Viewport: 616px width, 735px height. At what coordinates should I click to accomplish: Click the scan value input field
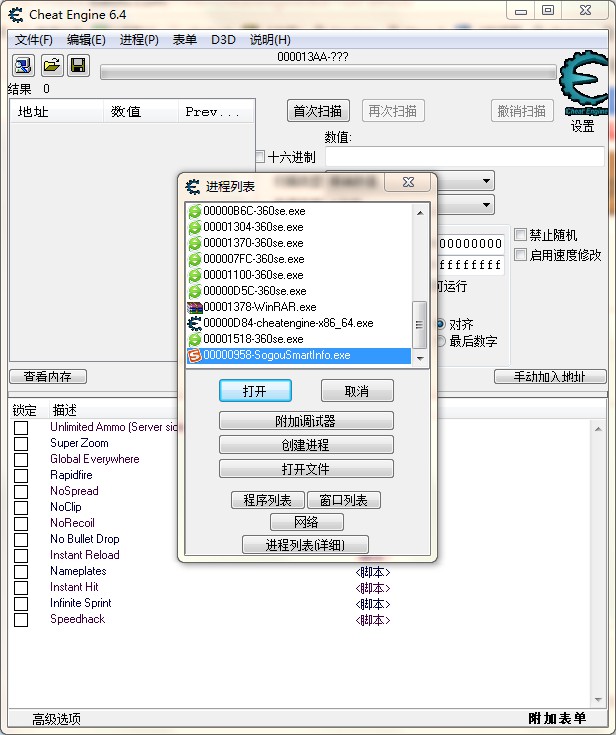tap(465, 157)
